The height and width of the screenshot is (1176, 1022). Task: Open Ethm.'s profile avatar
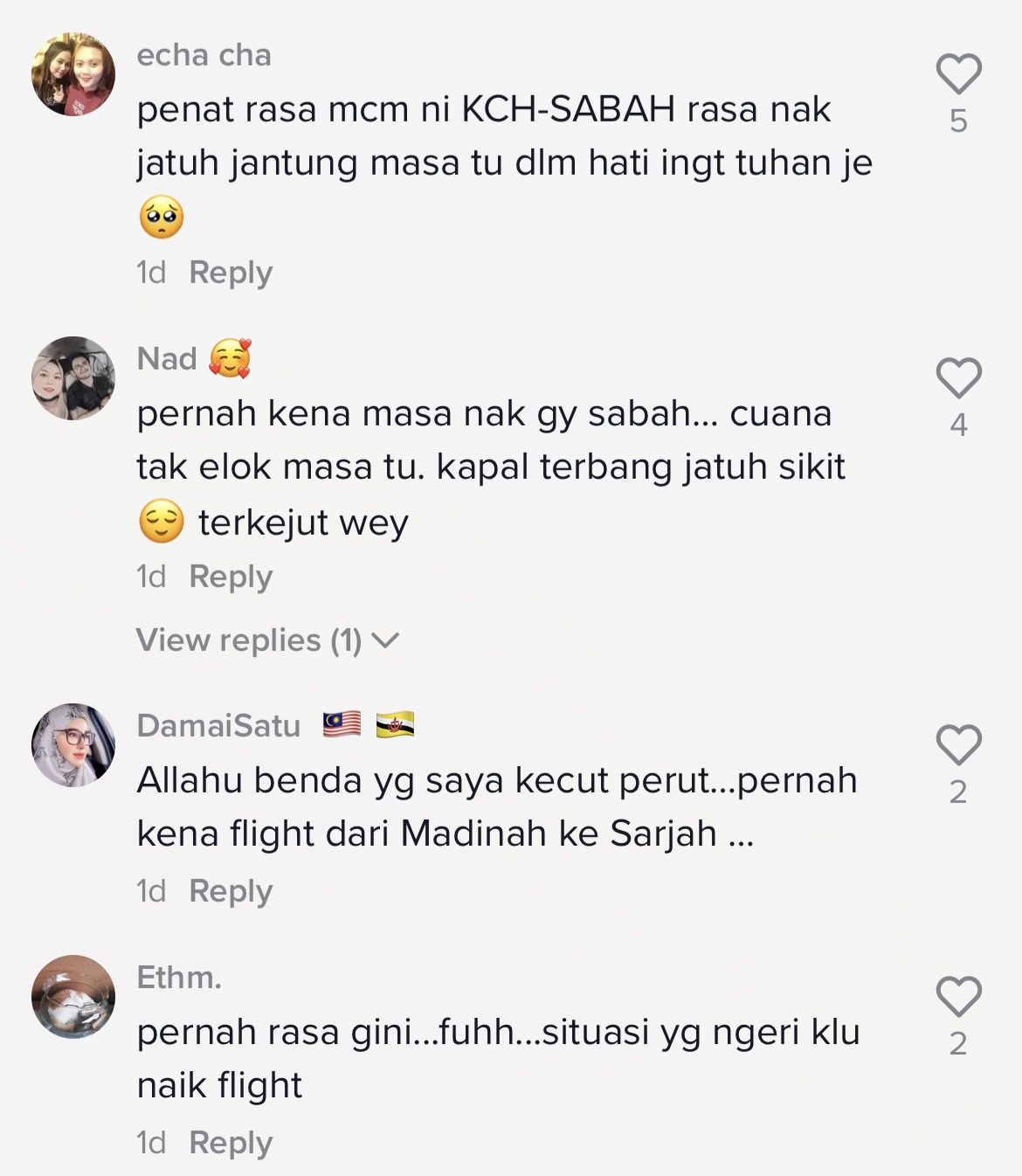(x=73, y=997)
